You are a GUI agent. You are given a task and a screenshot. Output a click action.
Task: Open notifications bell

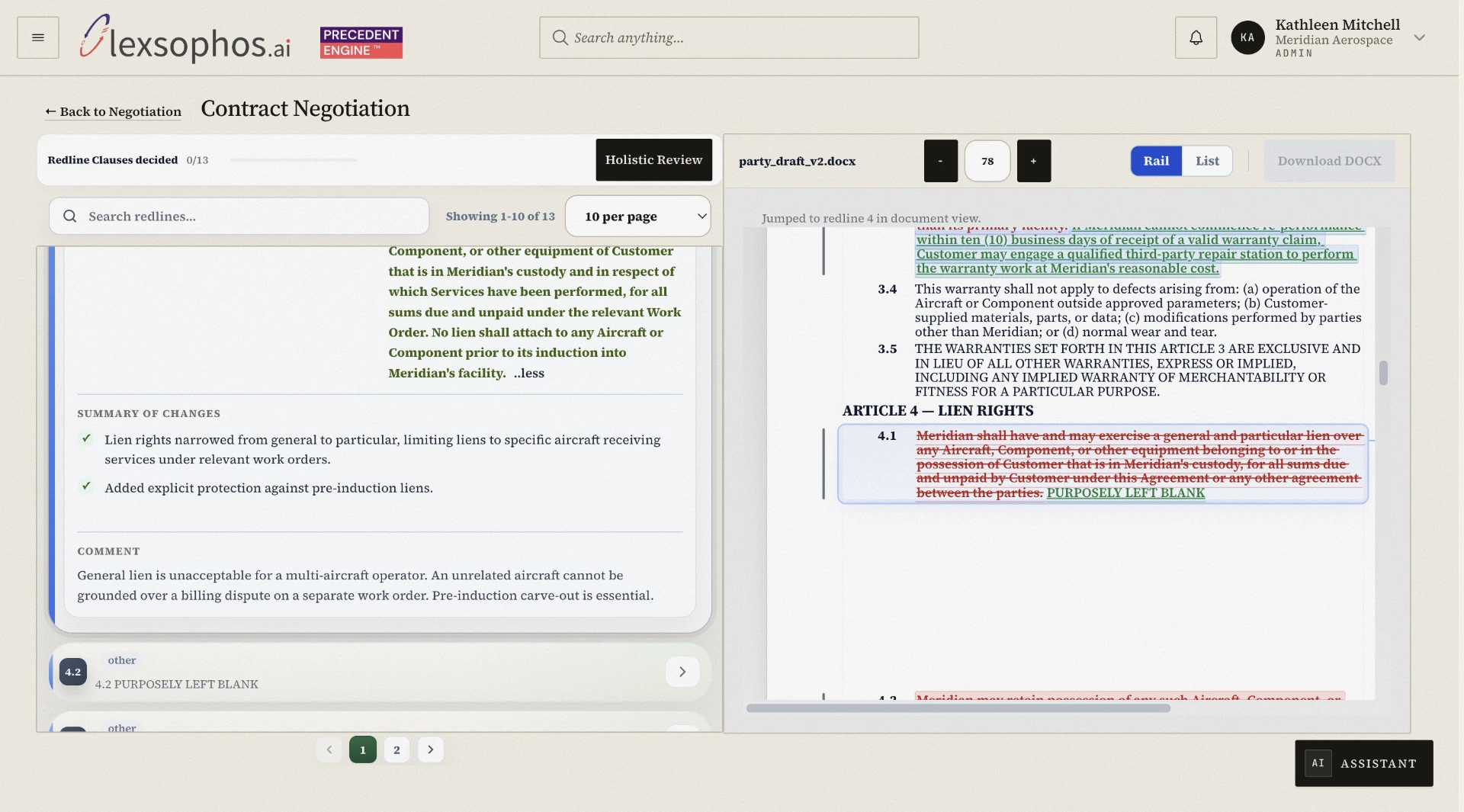pos(1196,37)
